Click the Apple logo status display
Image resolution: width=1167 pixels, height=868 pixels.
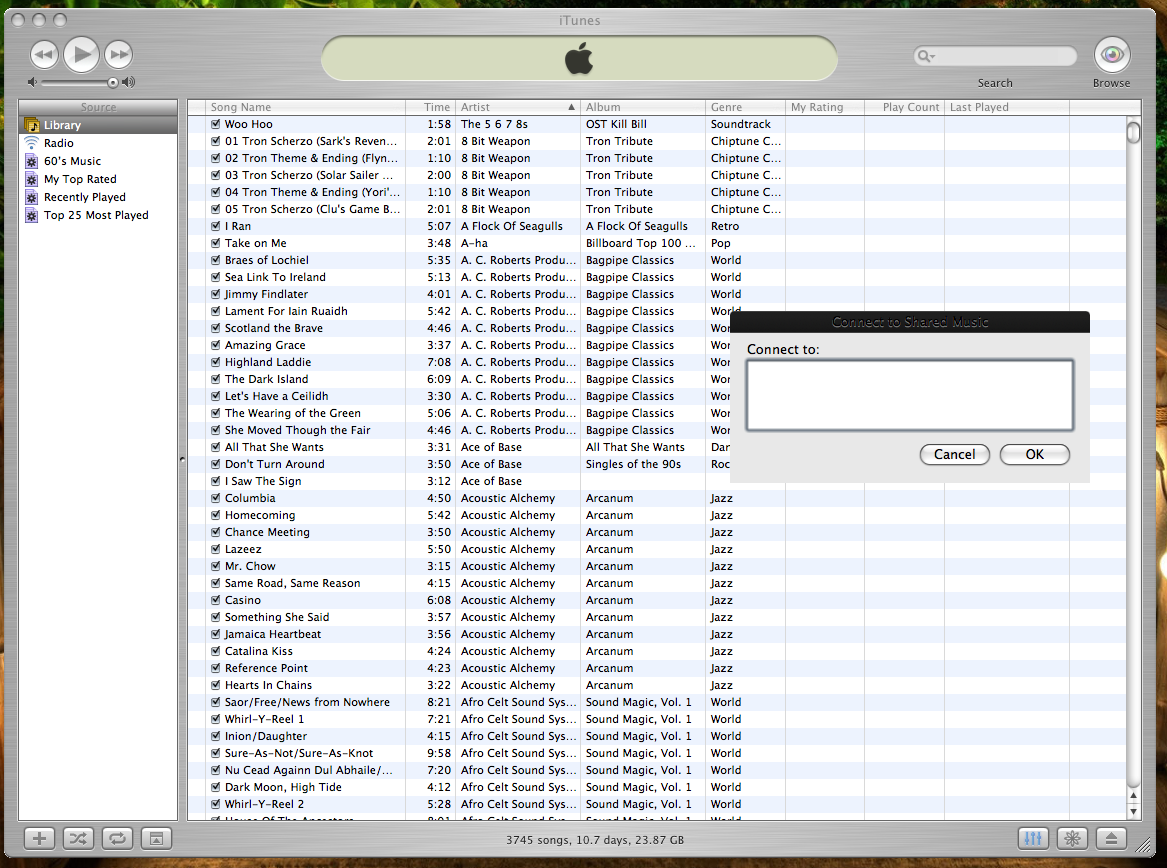[x=579, y=58]
